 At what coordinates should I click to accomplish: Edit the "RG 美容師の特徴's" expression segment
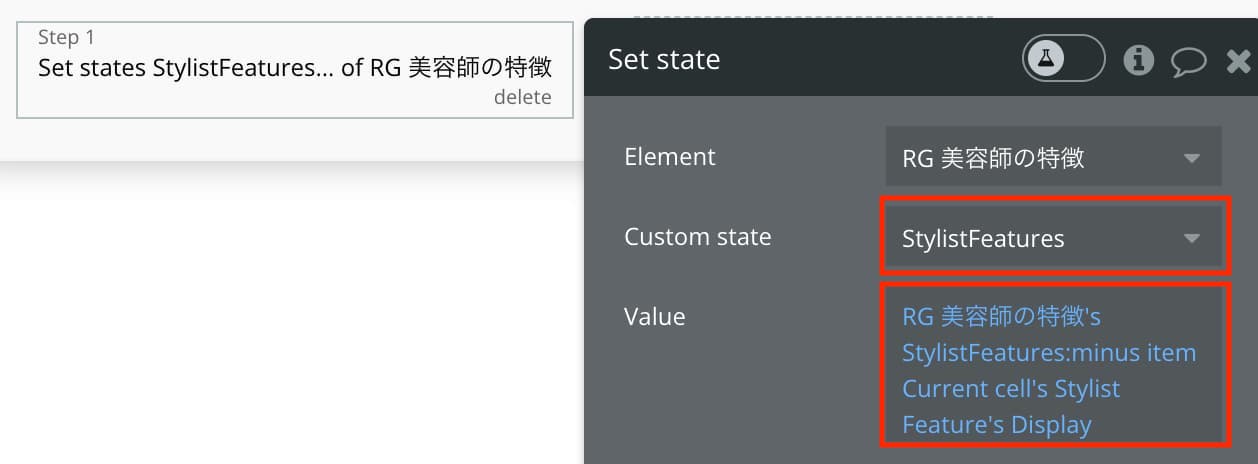click(x=1001, y=317)
